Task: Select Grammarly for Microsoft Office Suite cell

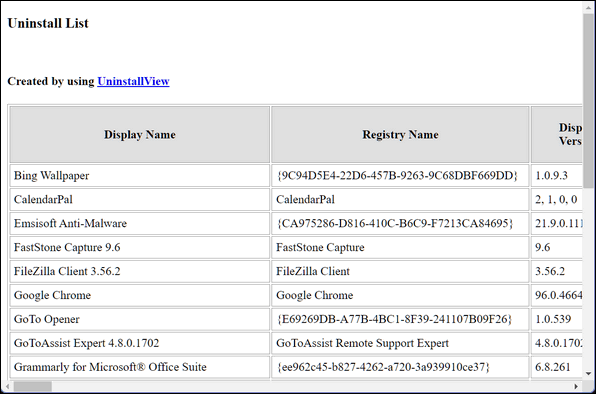Action: tap(140, 367)
